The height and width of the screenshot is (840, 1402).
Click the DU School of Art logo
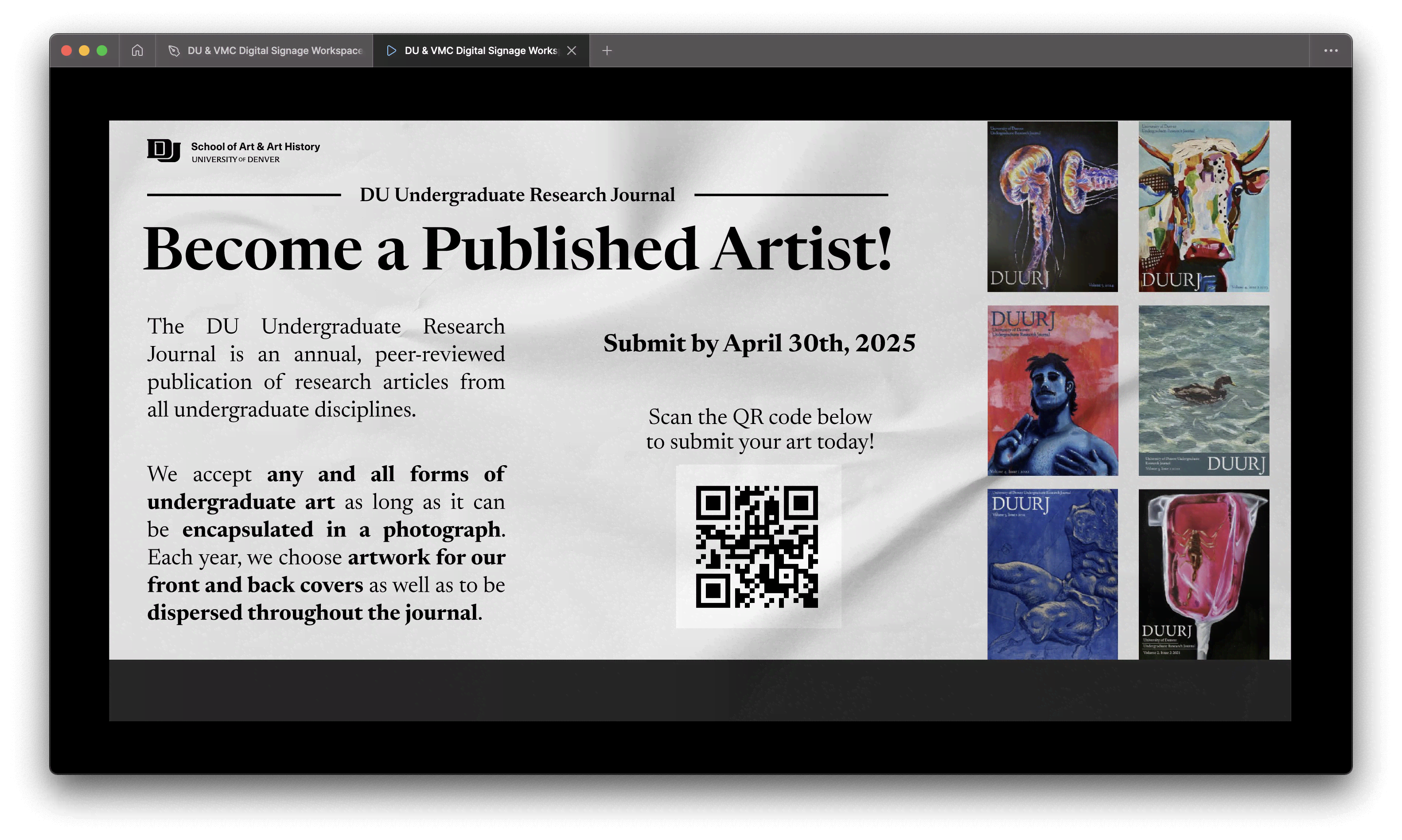pos(233,151)
